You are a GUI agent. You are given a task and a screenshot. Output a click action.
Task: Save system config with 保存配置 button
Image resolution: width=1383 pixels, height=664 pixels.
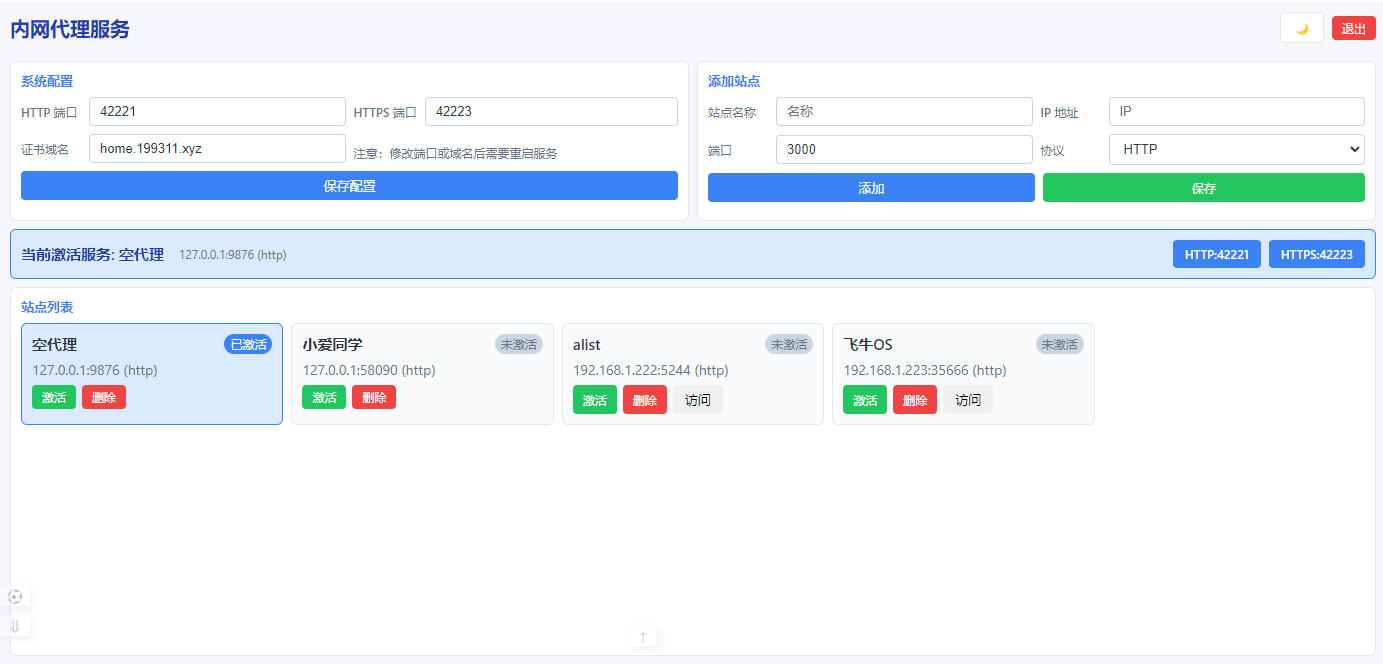pos(349,186)
